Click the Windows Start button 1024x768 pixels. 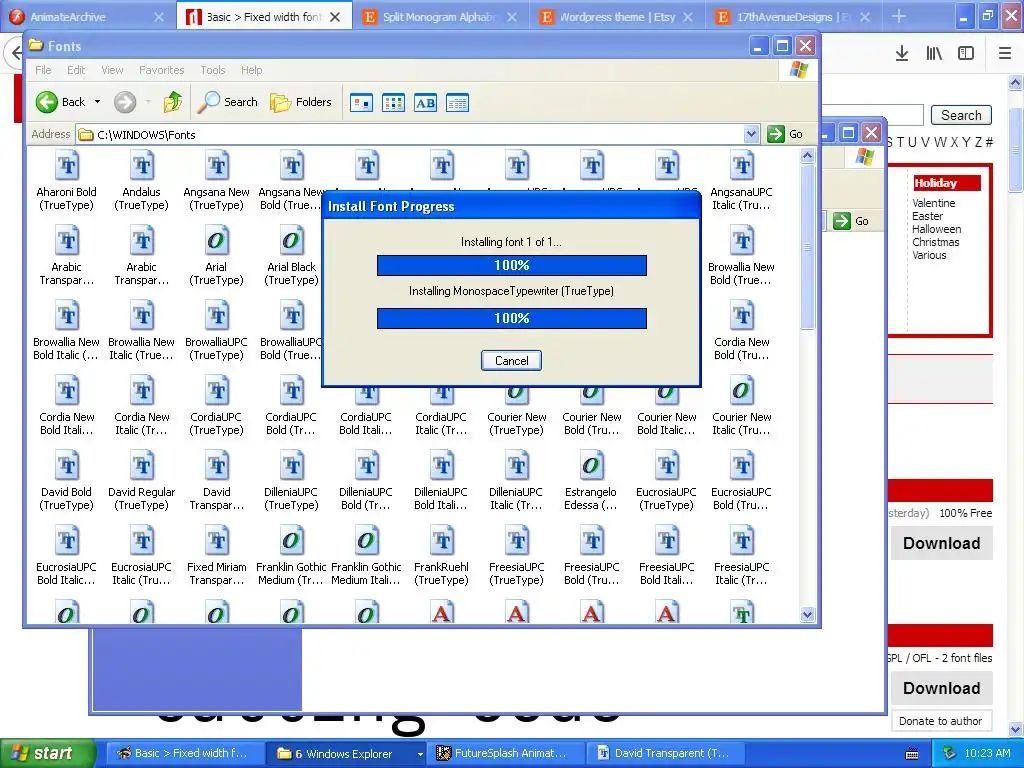pos(47,753)
